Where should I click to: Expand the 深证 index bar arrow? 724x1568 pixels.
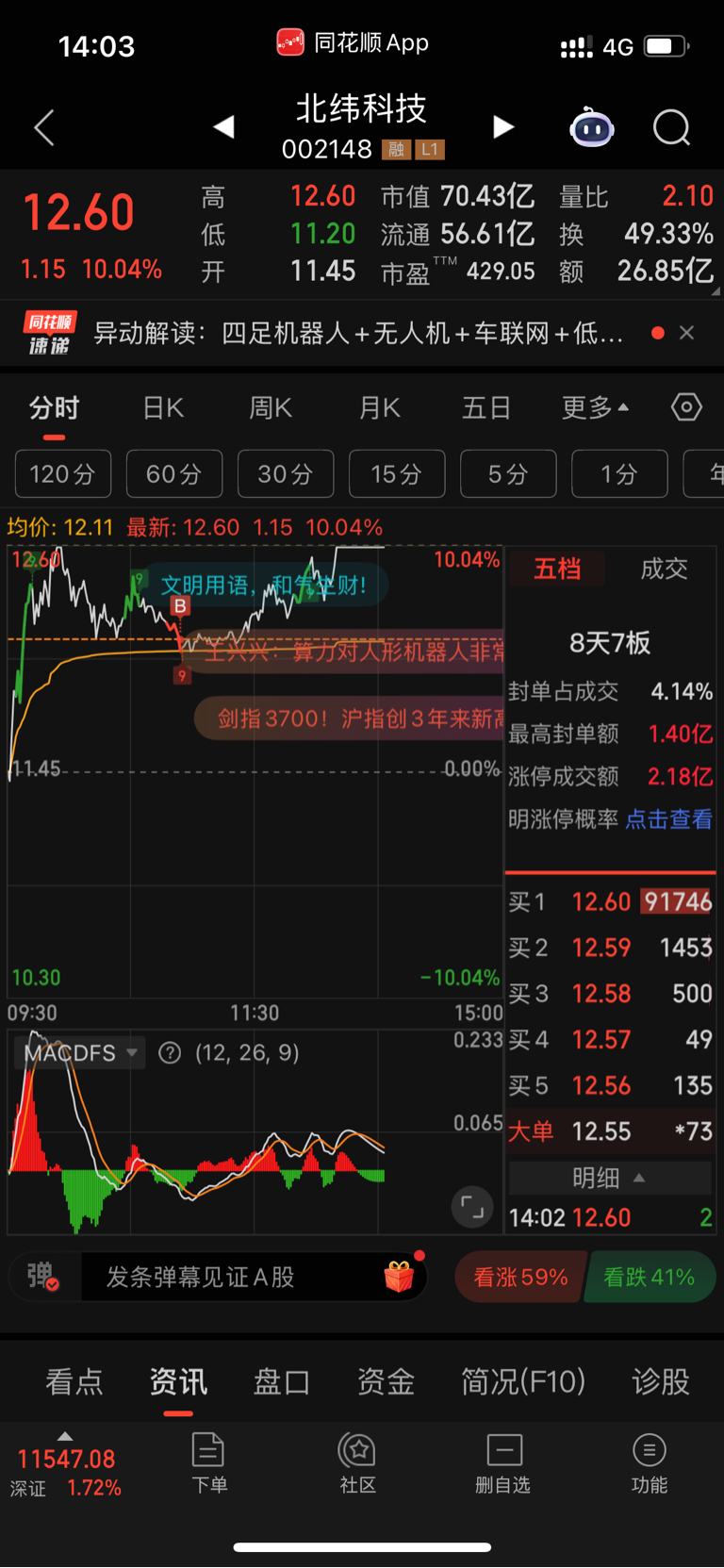(65, 1436)
